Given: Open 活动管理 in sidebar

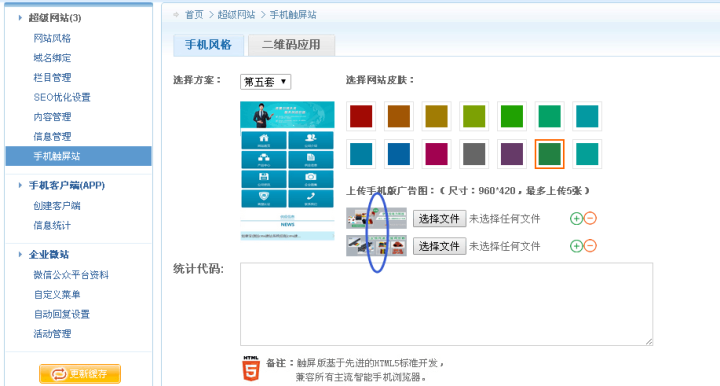Looking at the screenshot, I should tap(52, 334).
